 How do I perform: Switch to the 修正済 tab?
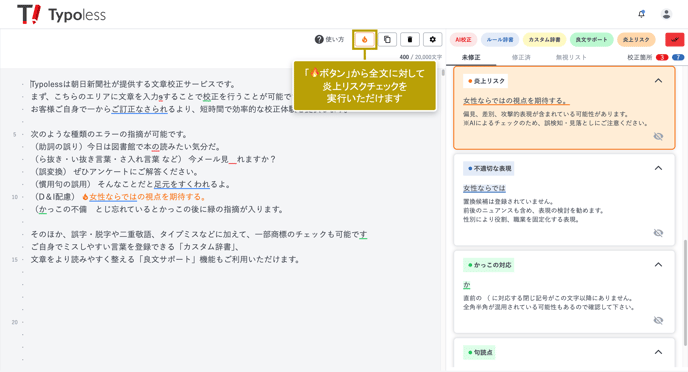pyautogui.click(x=521, y=57)
